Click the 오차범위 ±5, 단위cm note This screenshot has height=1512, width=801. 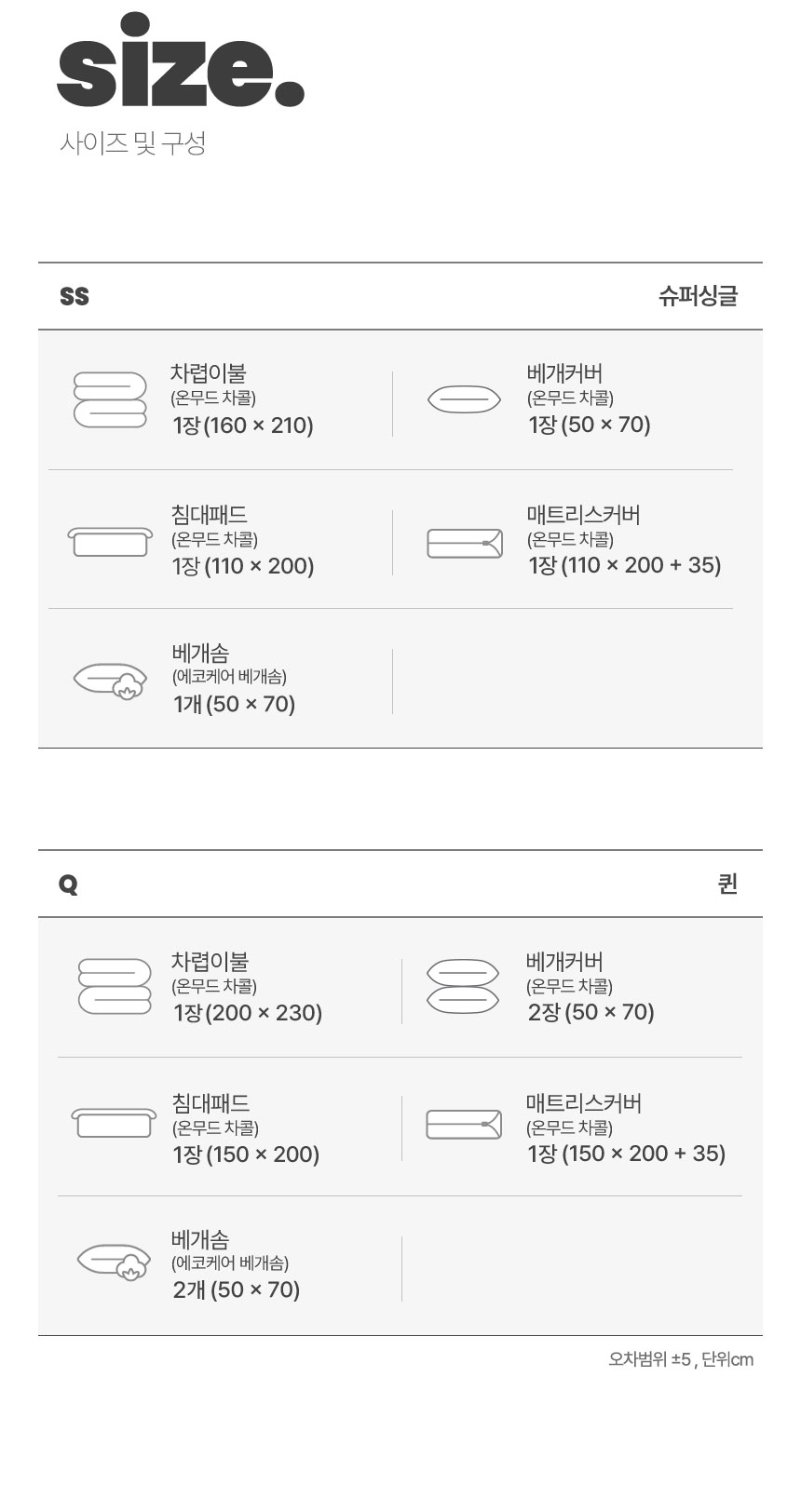point(681,1359)
